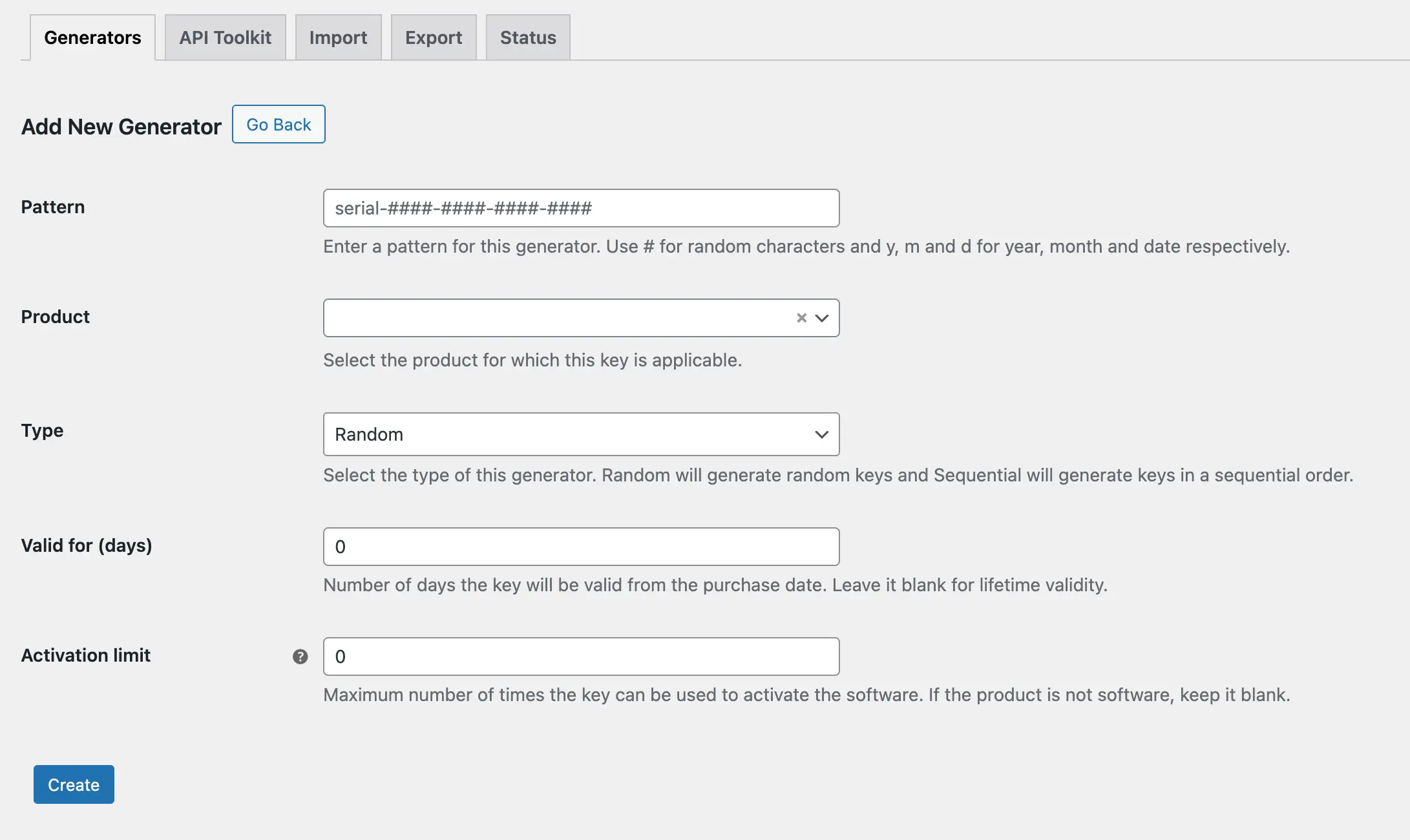Click inside the empty Product select box
Viewport: 1410px width, 840px height.
click(556, 318)
